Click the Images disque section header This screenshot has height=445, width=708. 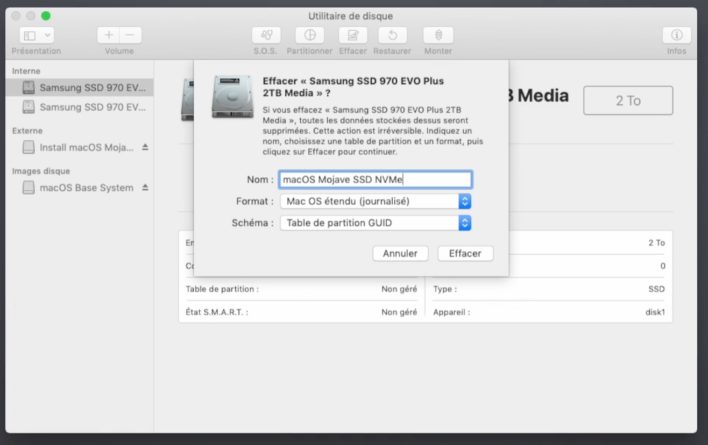pos(41,171)
